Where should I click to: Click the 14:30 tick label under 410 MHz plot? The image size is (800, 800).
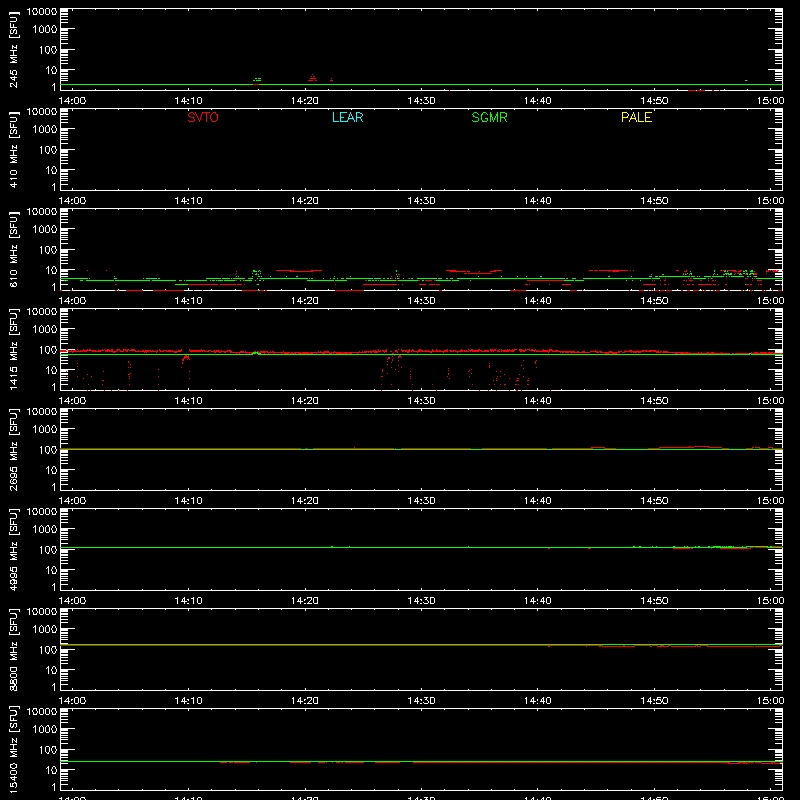(x=421, y=201)
